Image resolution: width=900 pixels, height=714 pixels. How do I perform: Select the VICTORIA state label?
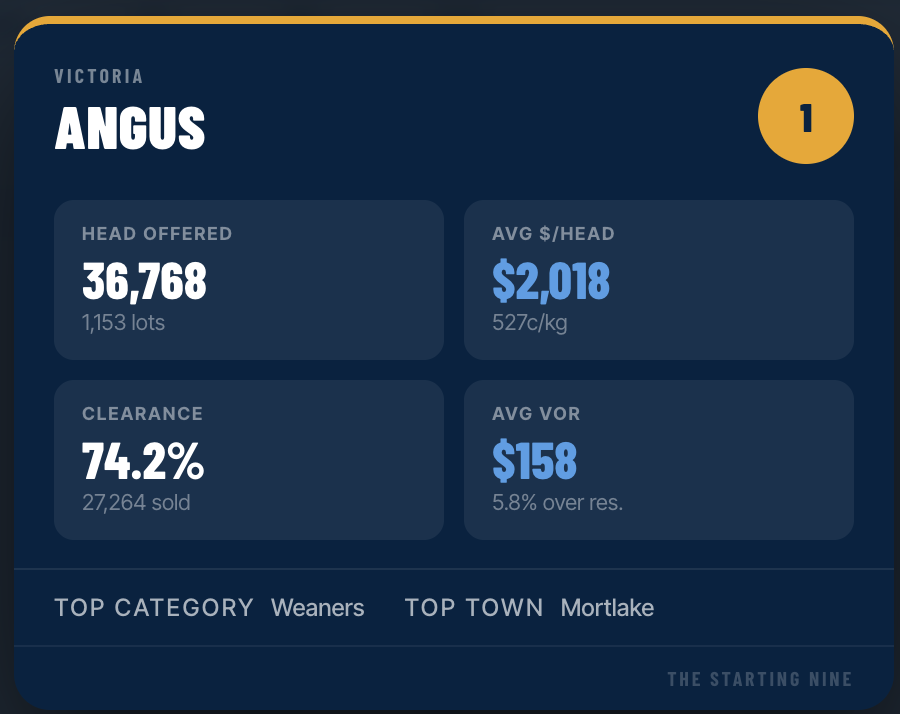(99, 76)
